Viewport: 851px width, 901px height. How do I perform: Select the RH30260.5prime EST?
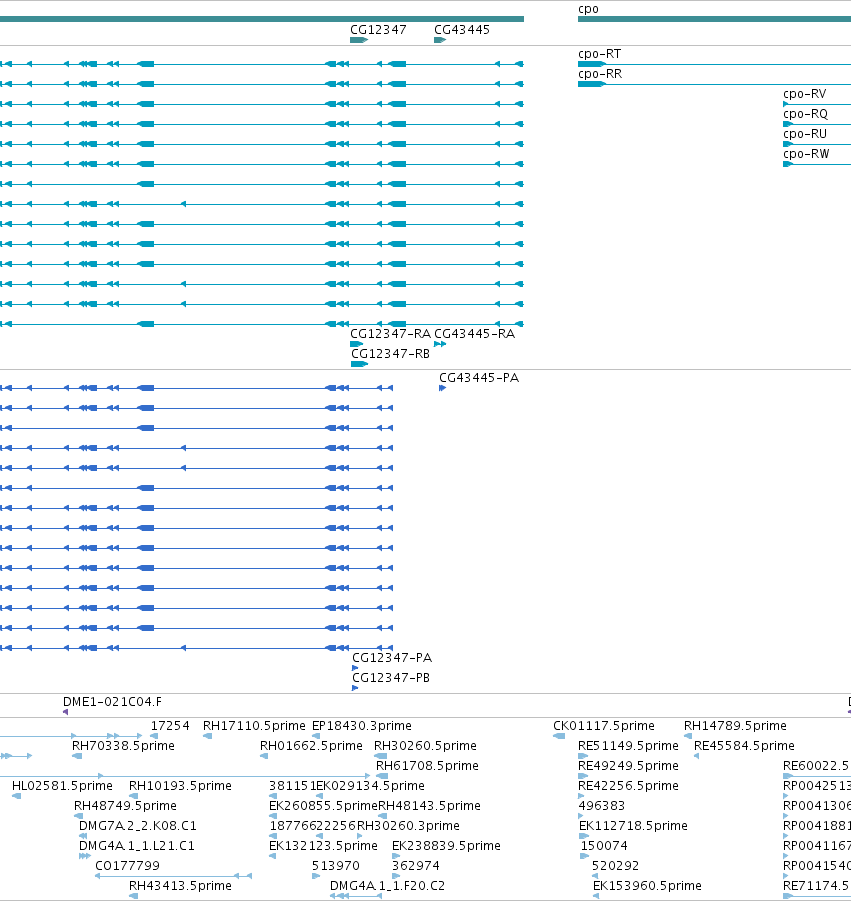pyautogui.click(x=425, y=746)
